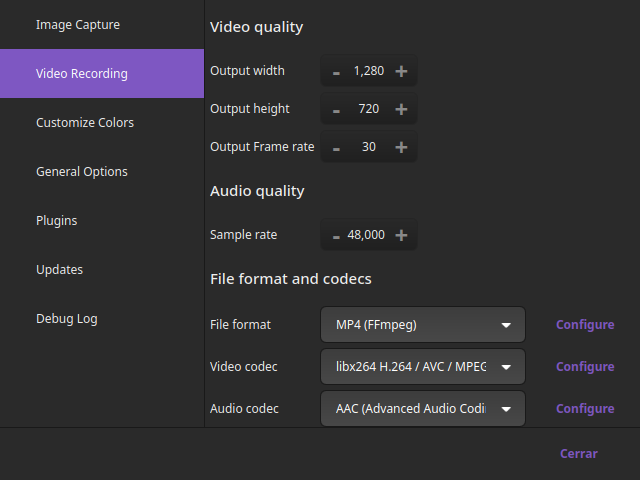This screenshot has height=480, width=640.
Task: Click the Output width number field
Action: pyautogui.click(x=368, y=71)
